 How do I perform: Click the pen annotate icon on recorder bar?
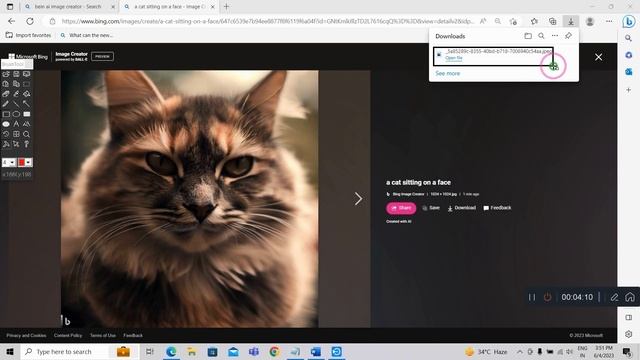pos(614,297)
